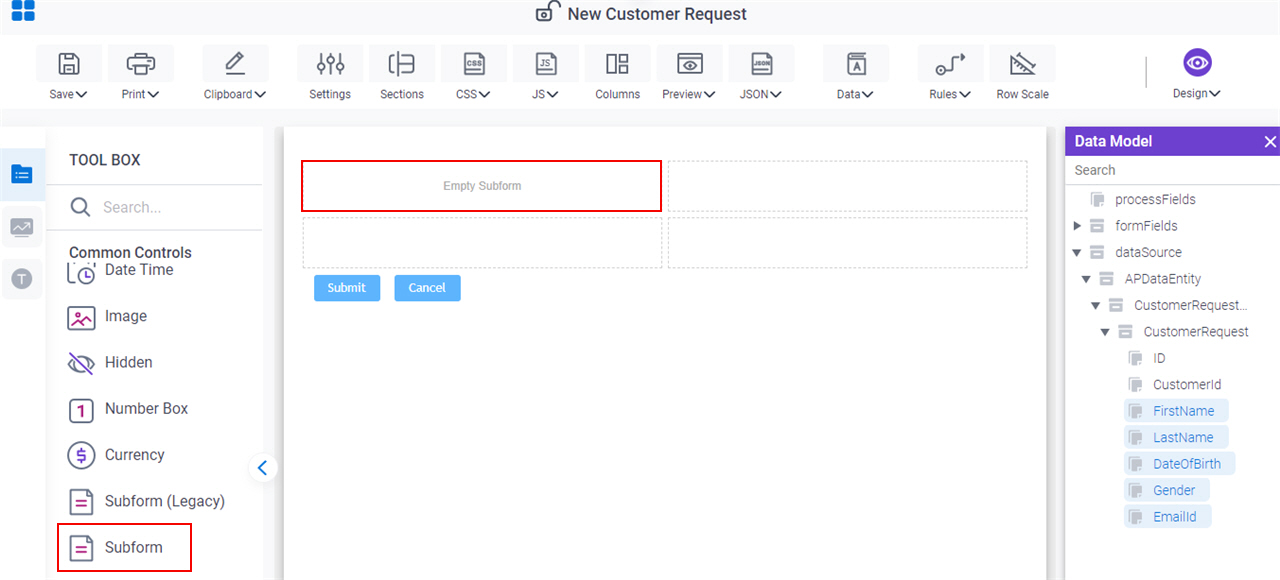Image resolution: width=1280 pixels, height=580 pixels.
Task: Open the Save dropdown arrow
Action: click(x=82, y=94)
